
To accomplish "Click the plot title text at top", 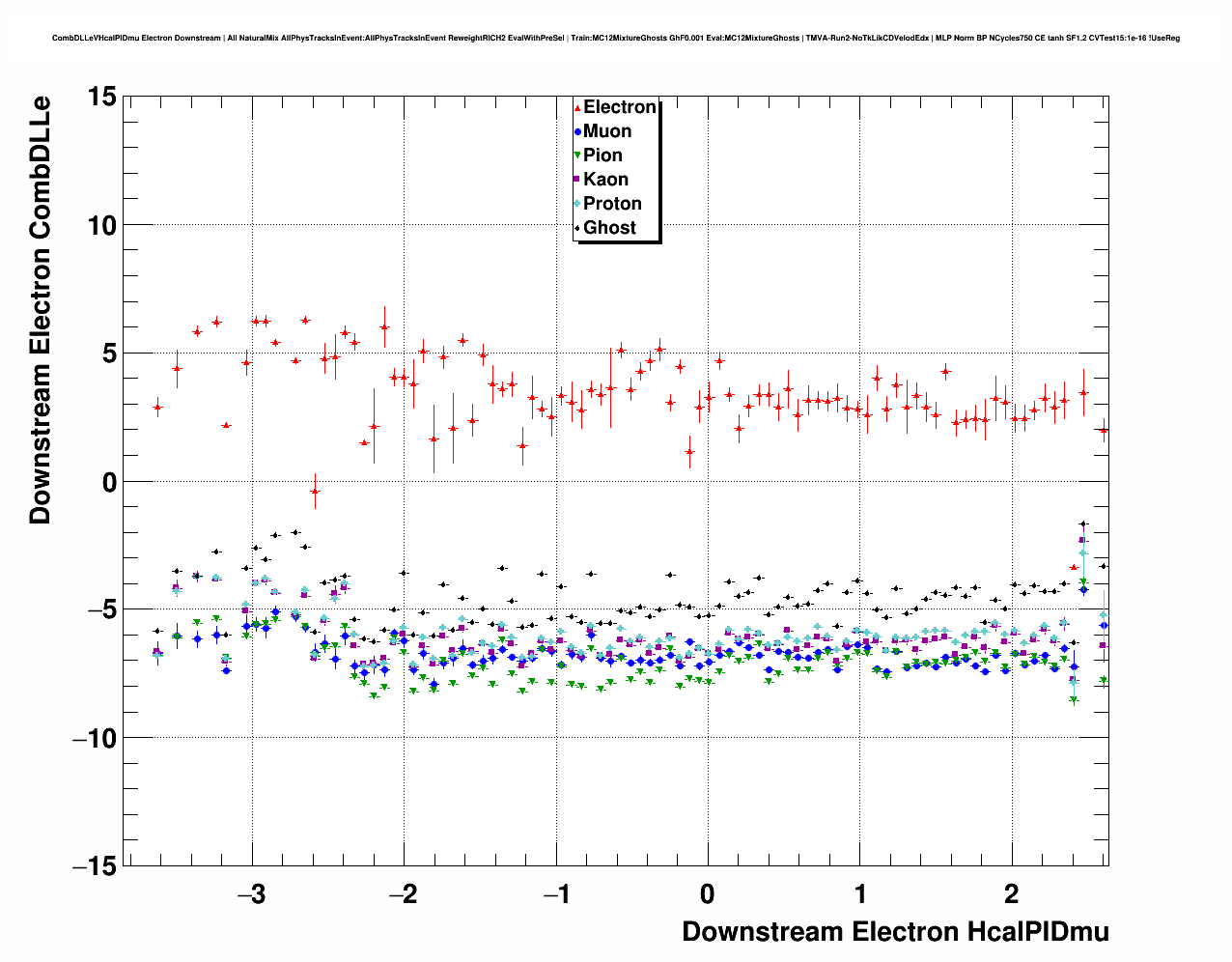I will click(x=616, y=38).
